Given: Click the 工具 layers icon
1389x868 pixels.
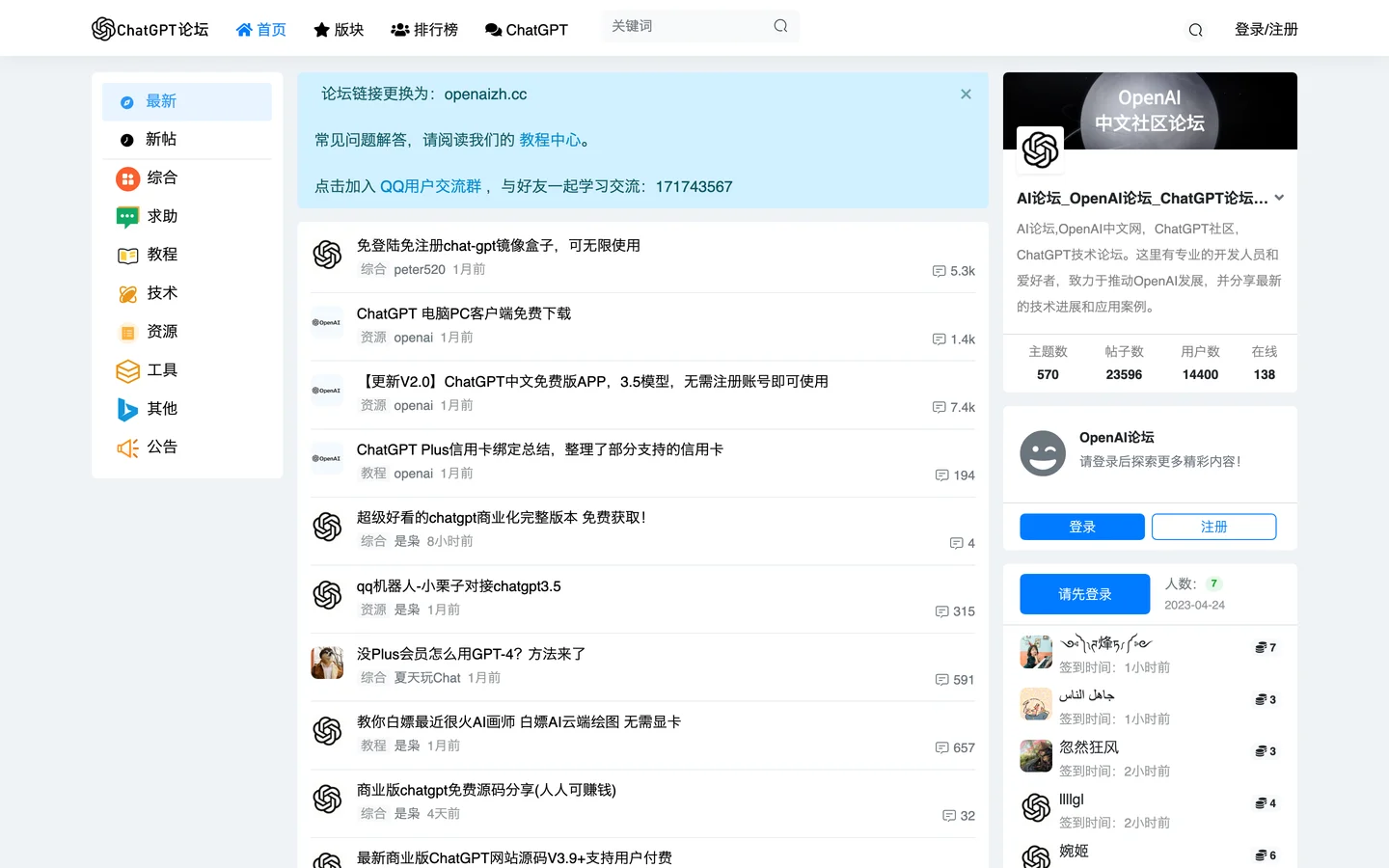Looking at the screenshot, I should point(127,371).
